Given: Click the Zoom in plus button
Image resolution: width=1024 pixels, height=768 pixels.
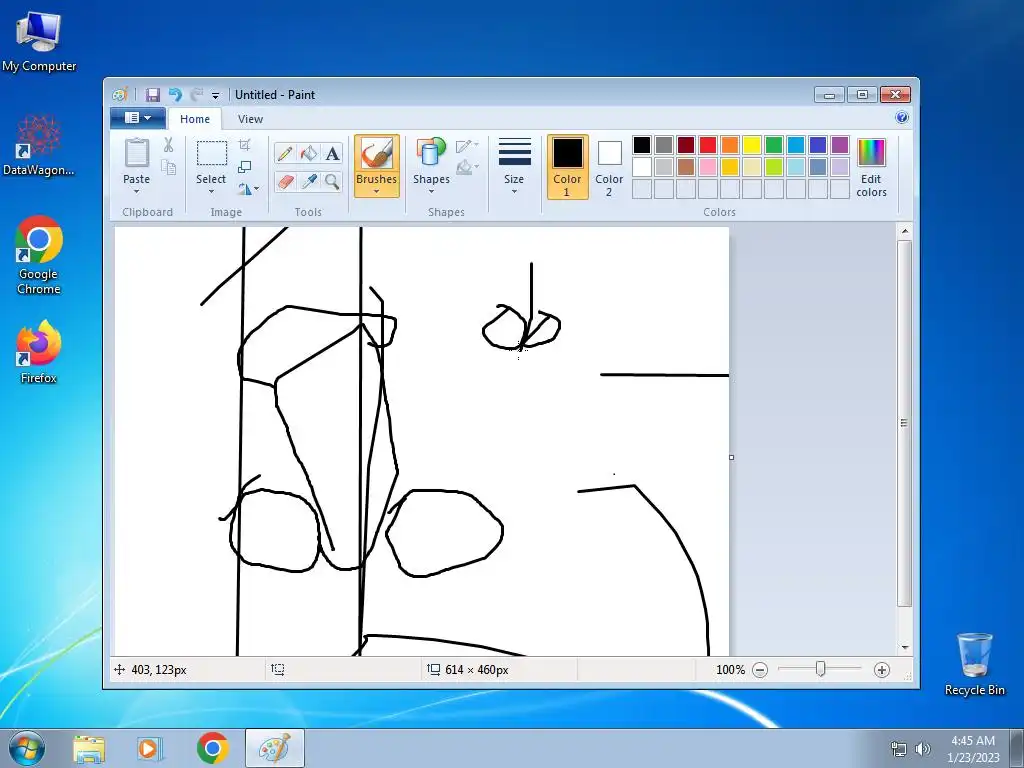Looking at the screenshot, I should [x=882, y=670].
